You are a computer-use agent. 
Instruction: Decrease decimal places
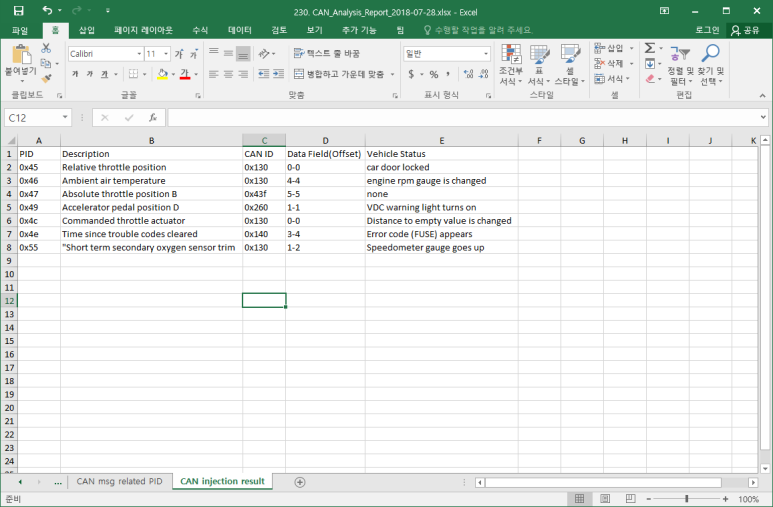click(x=484, y=74)
